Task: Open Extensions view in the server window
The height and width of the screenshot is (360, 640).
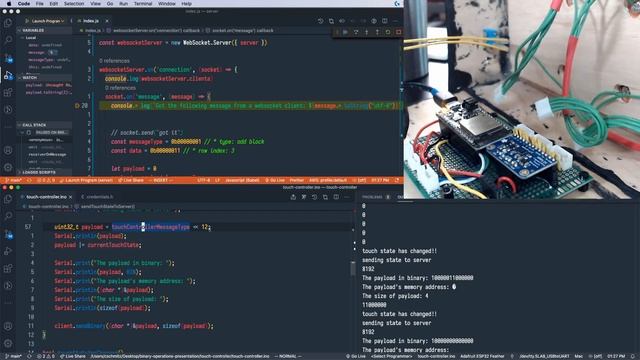Action: tap(8, 93)
